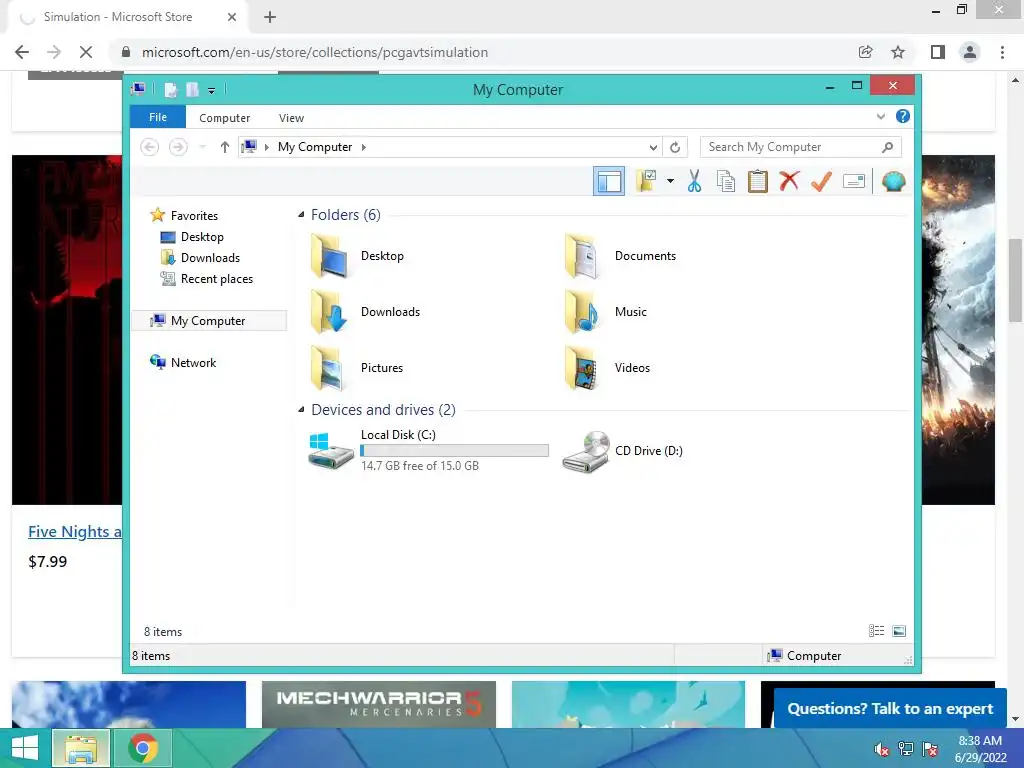The width and height of the screenshot is (1024, 768).
Task: Open the recent locations dropdown arrow
Action: [x=202, y=147]
